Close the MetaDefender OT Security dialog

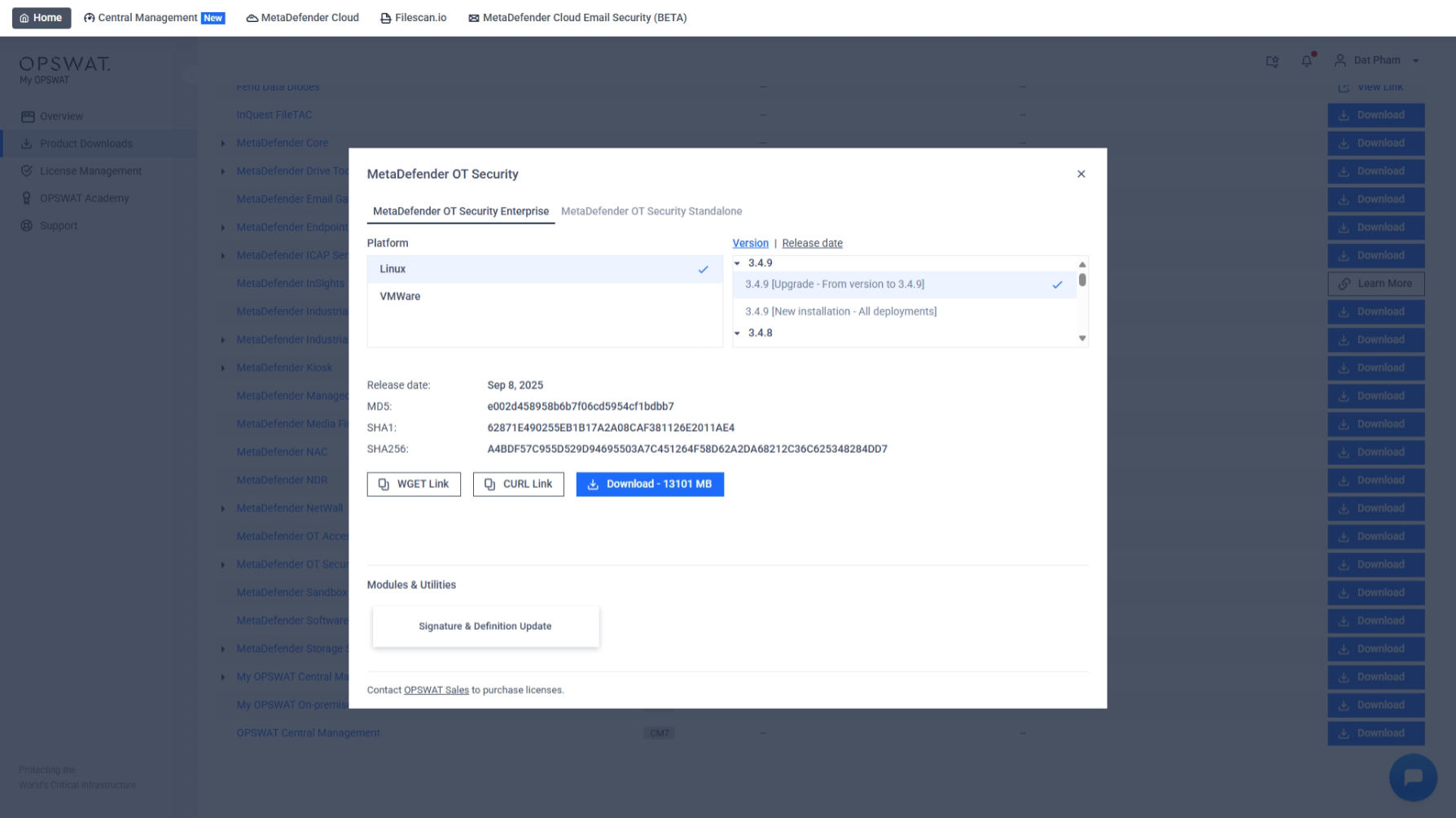click(x=1081, y=174)
